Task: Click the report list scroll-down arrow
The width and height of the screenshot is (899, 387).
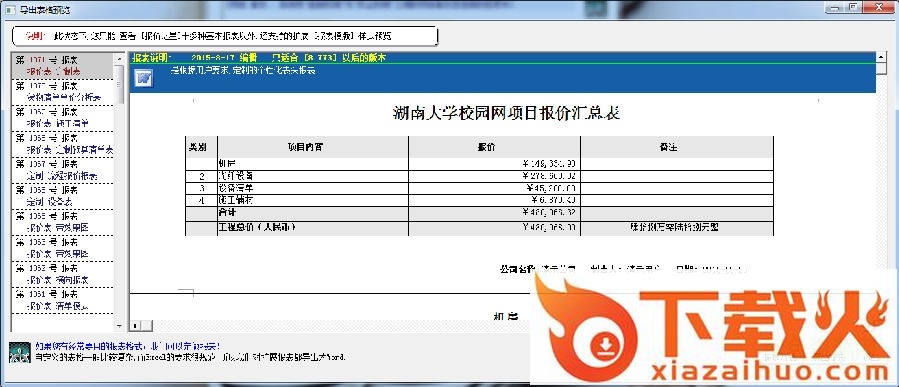Action: 119,326
